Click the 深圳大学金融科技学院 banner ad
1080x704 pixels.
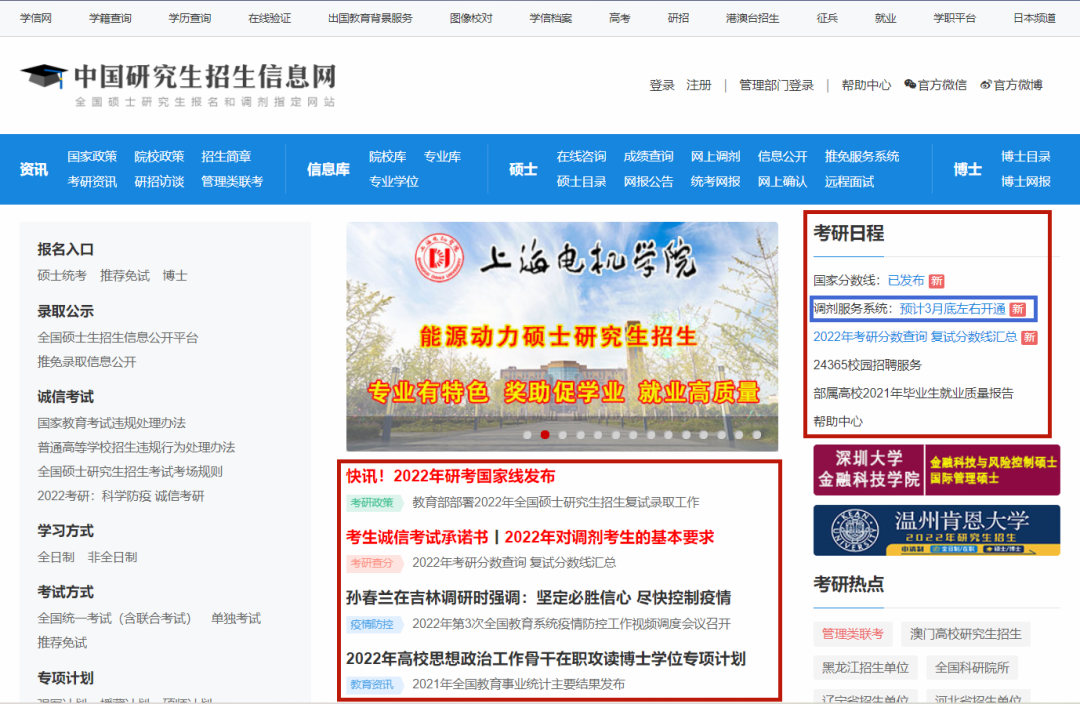point(934,468)
